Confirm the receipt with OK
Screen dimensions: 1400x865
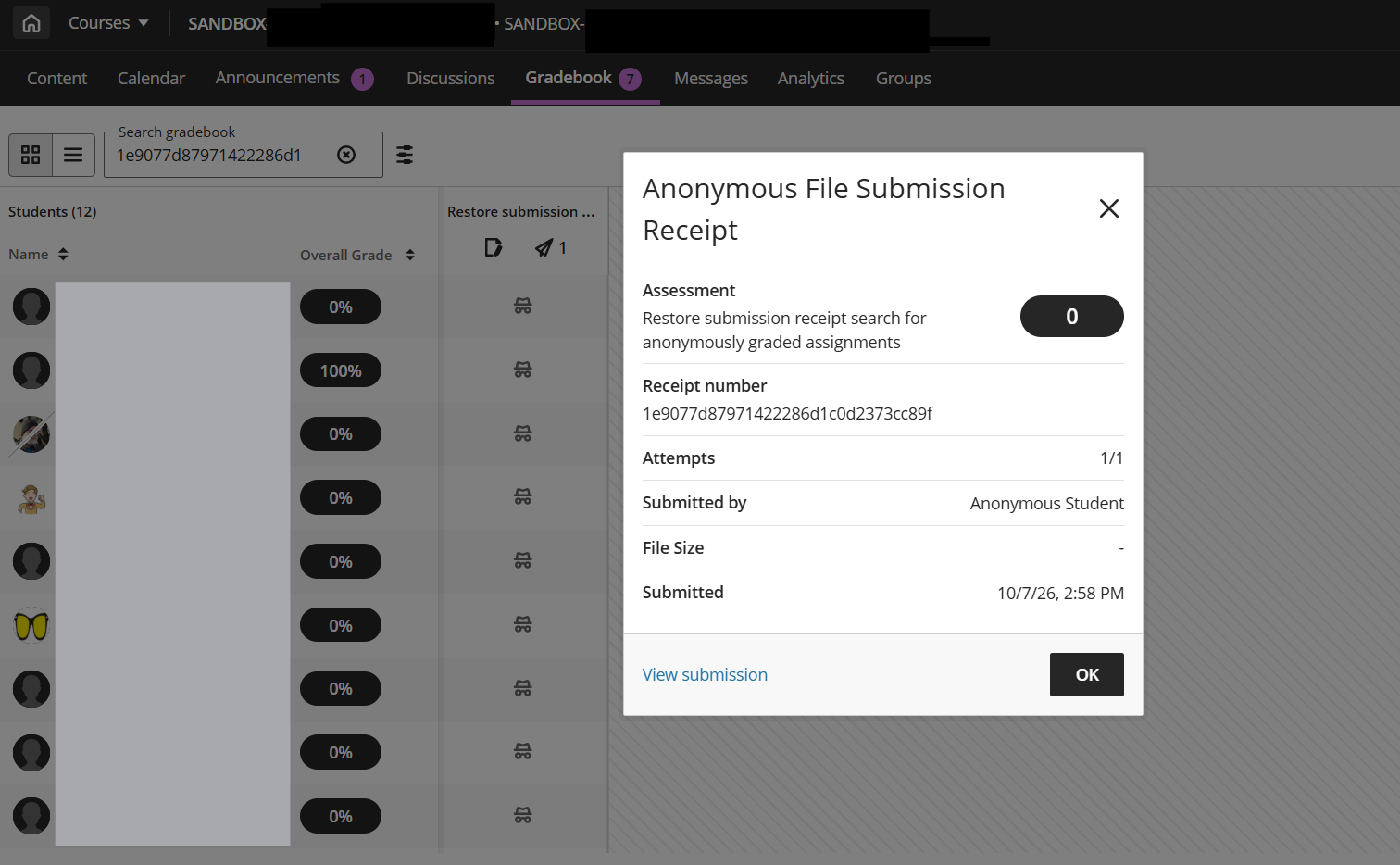[1087, 675]
